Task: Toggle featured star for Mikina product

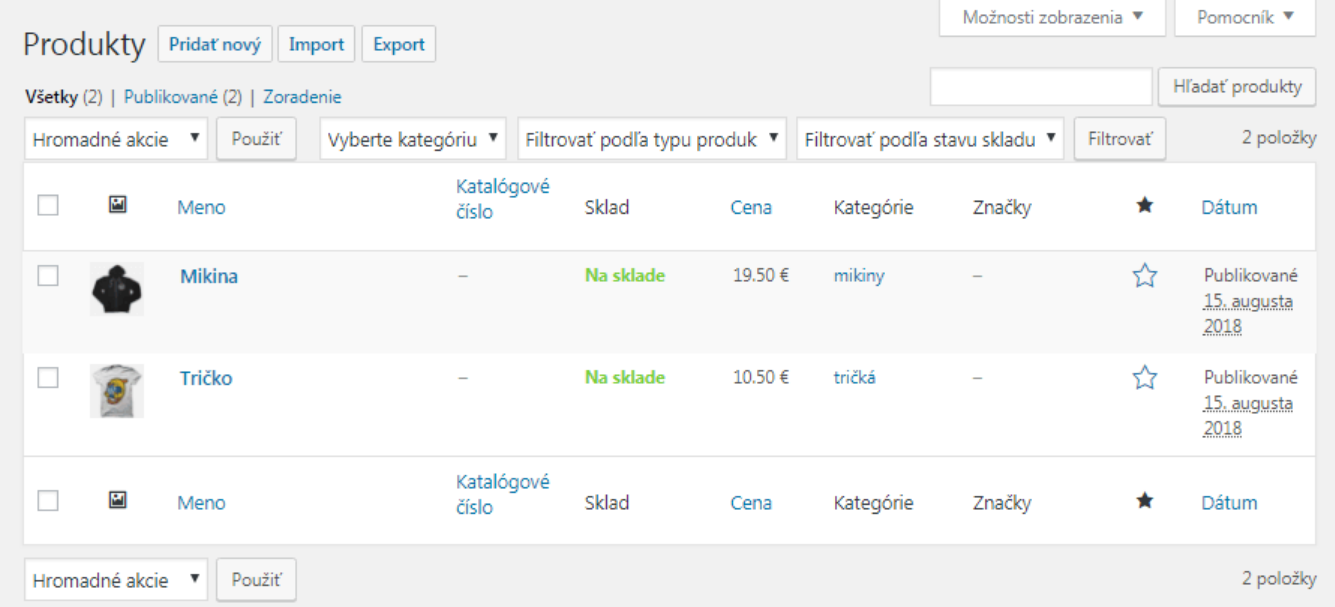Action: pos(1145,276)
